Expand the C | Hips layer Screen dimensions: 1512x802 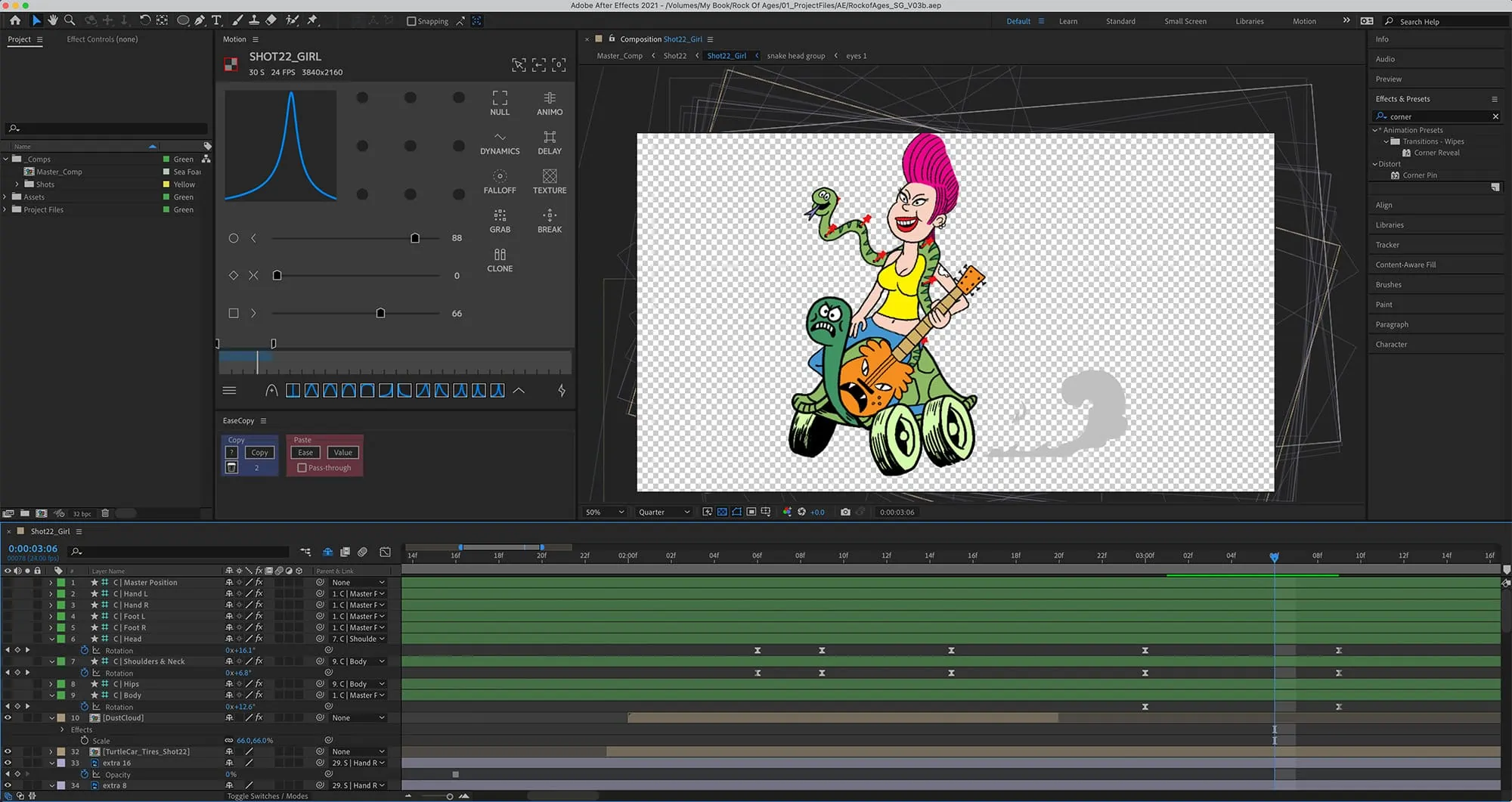coord(51,684)
